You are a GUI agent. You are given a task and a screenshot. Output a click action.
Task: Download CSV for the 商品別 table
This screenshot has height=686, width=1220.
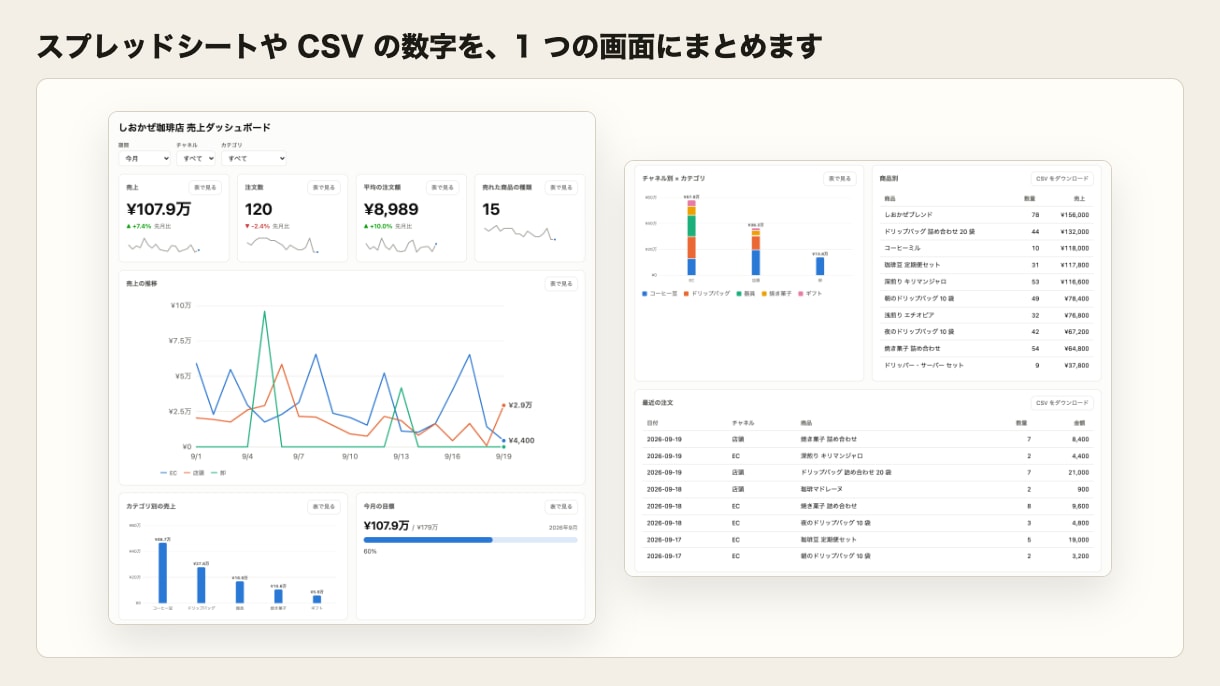coord(1062,179)
